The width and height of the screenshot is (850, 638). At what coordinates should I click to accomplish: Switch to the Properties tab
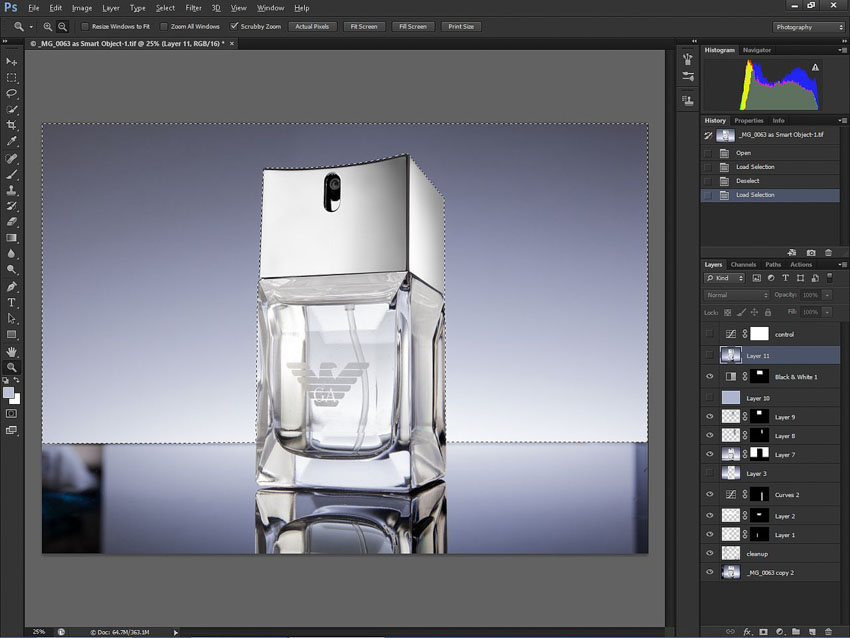749,120
